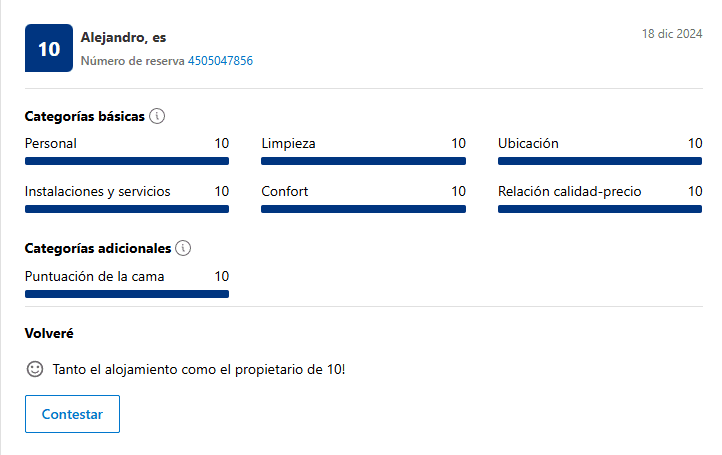Click the review date 18 dic 2024

672,34
